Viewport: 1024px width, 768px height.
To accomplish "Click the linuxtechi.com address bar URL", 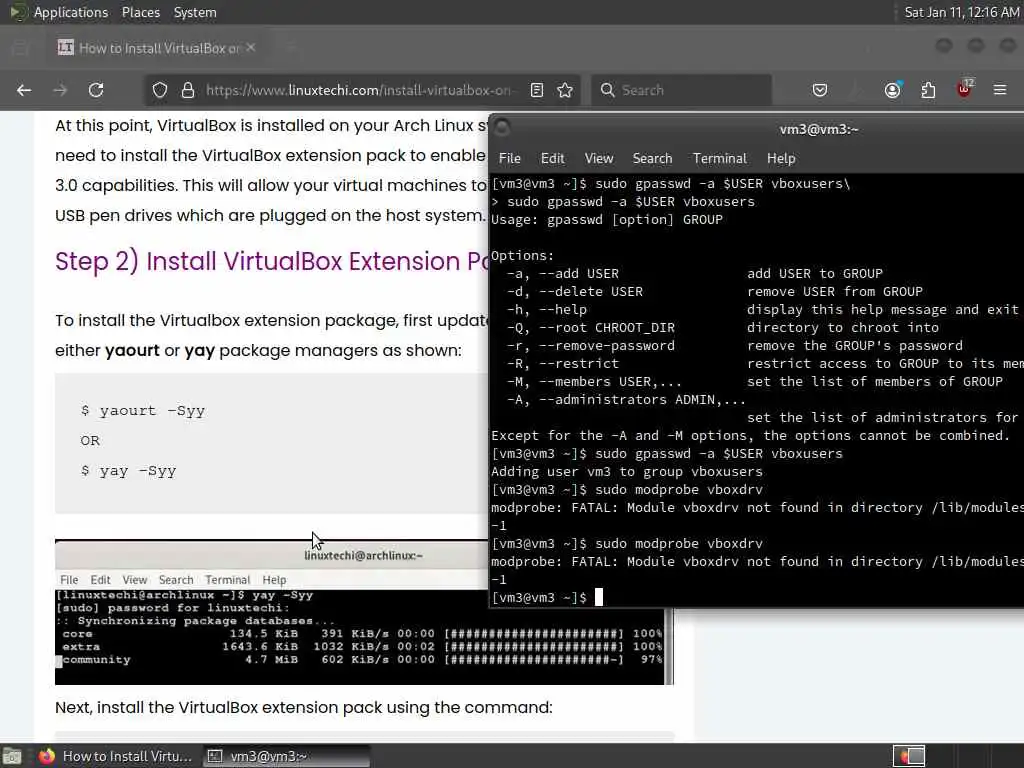I will coord(358,90).
